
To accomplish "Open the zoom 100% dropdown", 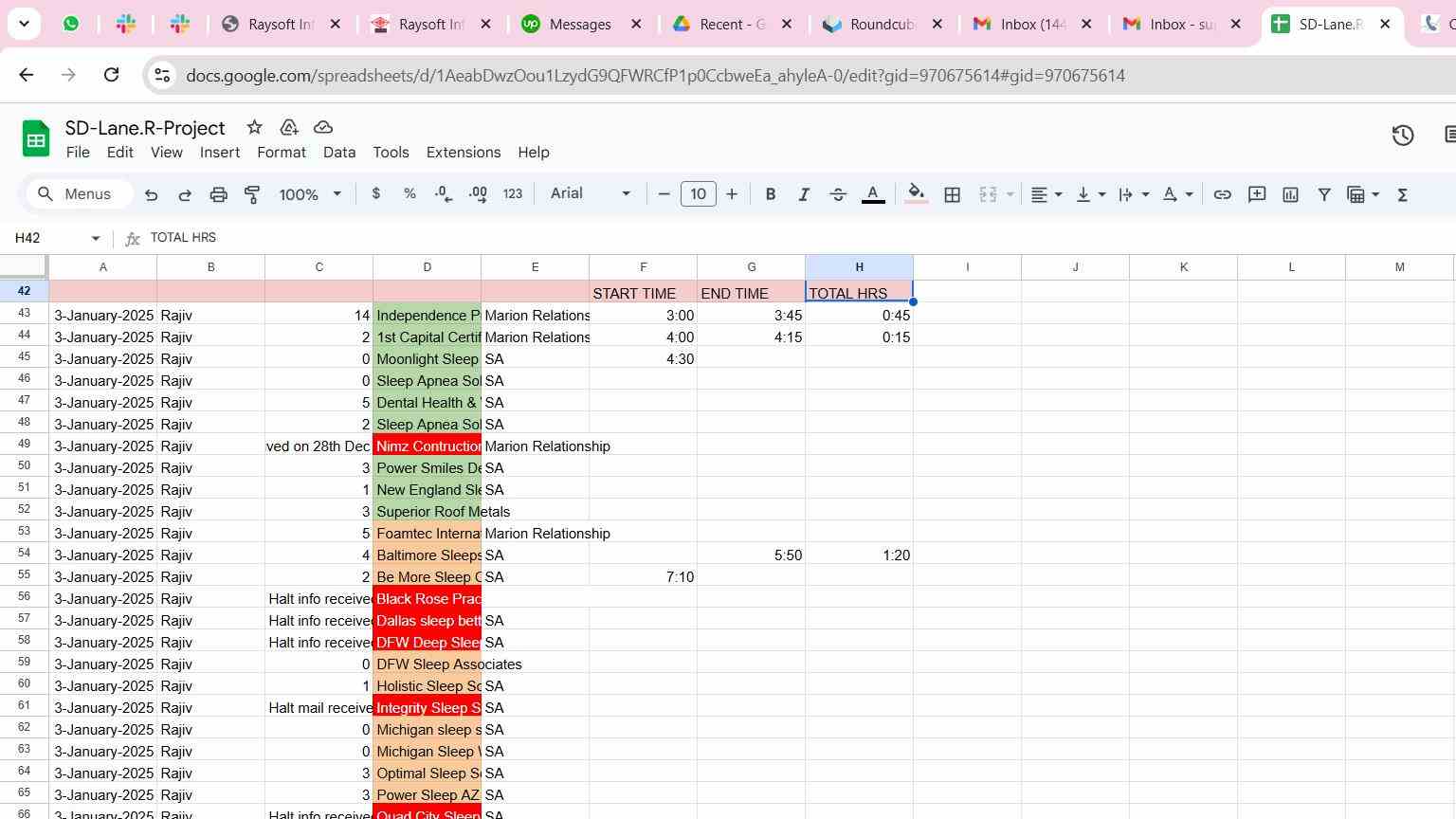I will 309,194.
